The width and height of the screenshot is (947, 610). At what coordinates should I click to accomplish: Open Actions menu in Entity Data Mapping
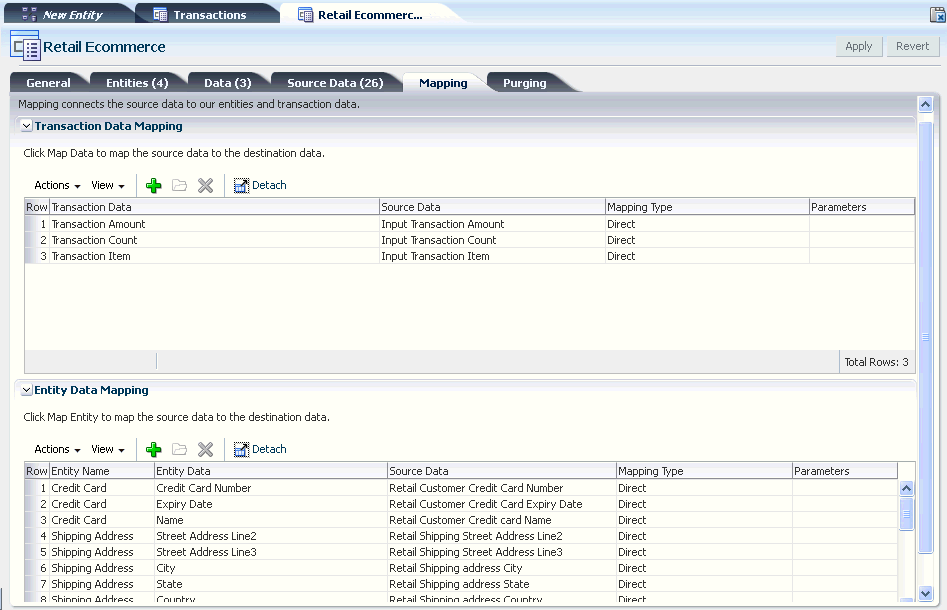click(x=57, y=449)
